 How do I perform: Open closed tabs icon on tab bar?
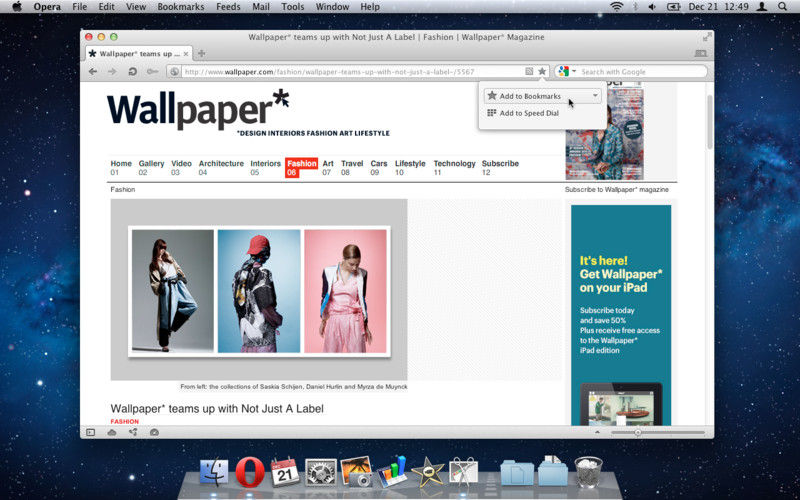pyautogui.click(x=701, y=54)
